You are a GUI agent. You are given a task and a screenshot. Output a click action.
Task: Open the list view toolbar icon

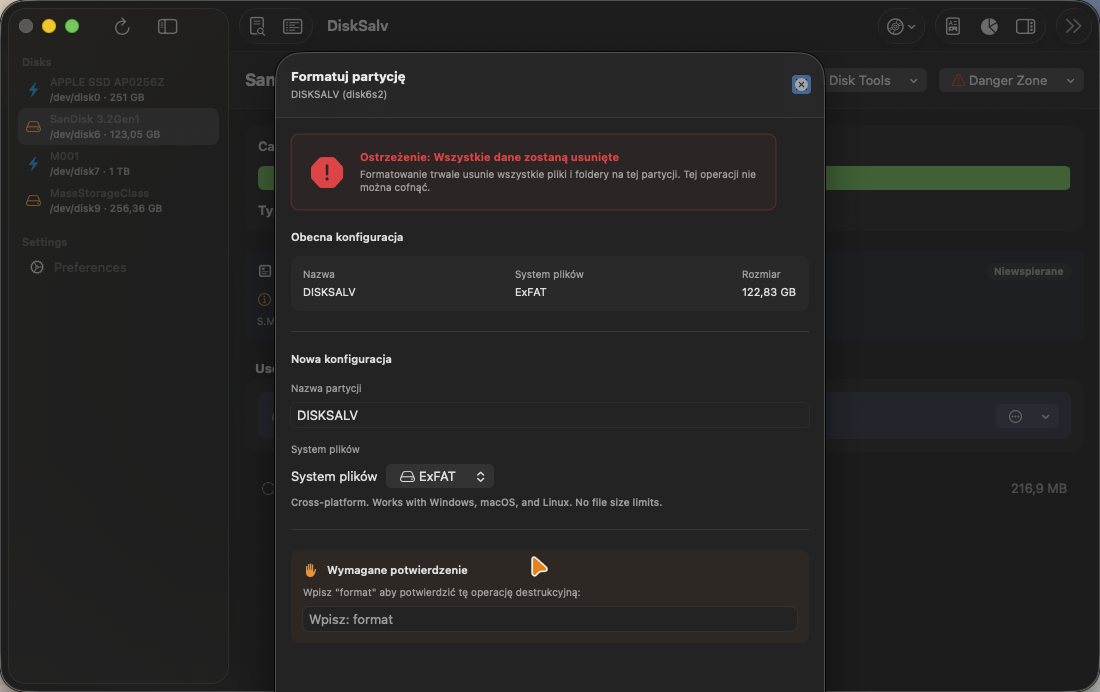pyautogui.click(x=293, y=27)
